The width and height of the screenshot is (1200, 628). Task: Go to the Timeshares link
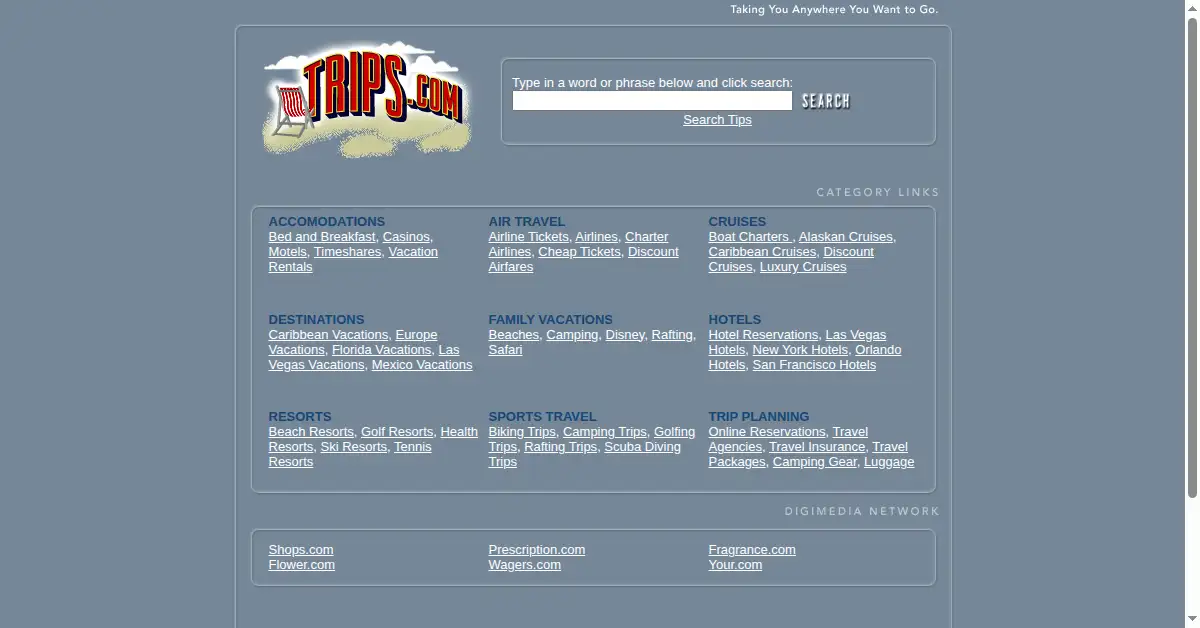pos(347,252)
